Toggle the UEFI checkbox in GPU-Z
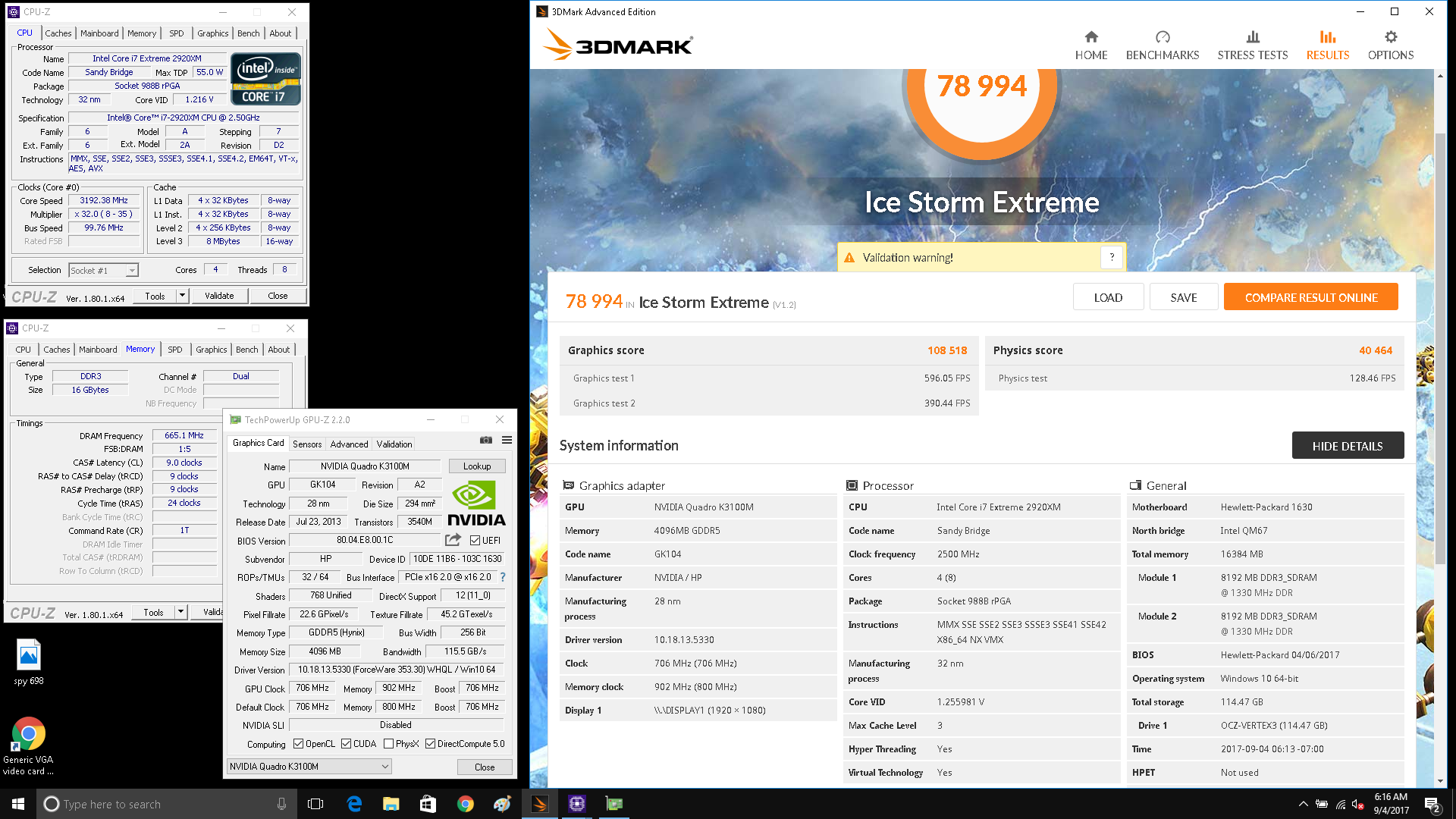Screen dimensions: 1456x819 [x=475, y=540]
